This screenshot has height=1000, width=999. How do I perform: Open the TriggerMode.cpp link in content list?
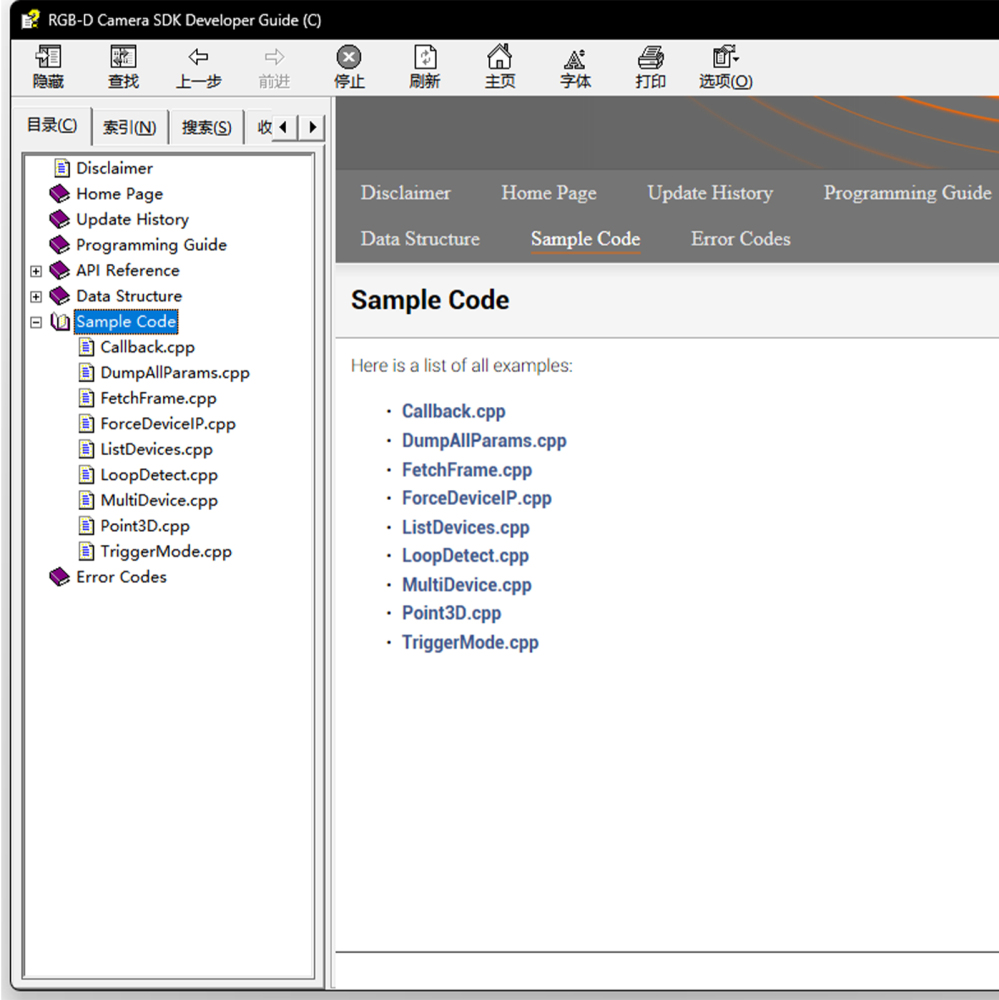coord(470,643)
